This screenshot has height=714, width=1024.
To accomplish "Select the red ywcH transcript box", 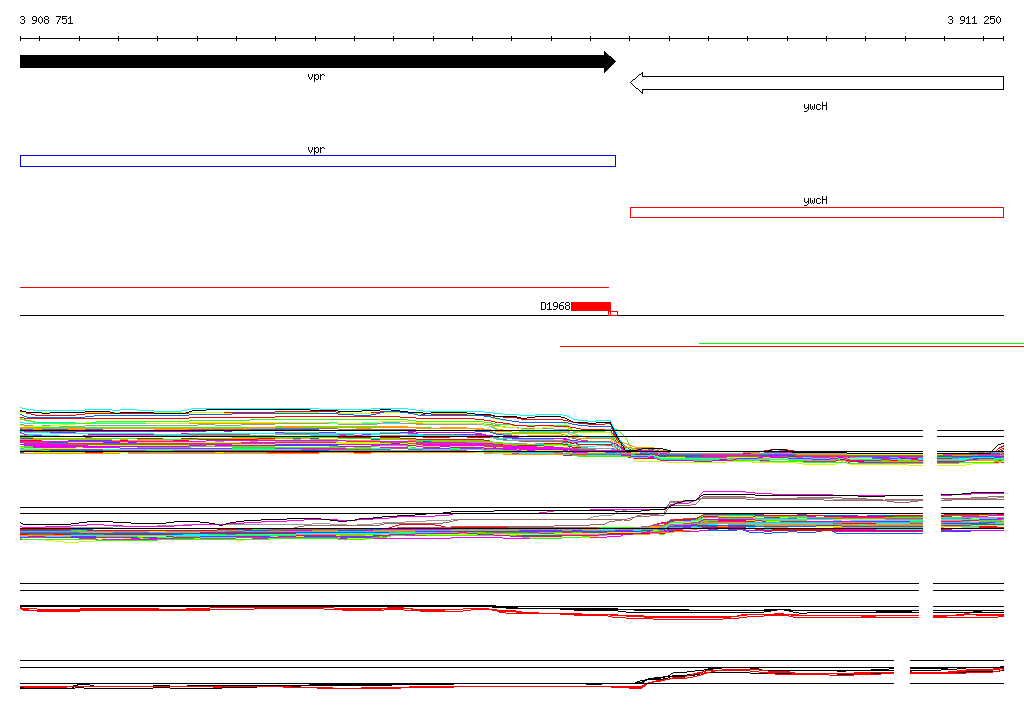I will point(816,212).
